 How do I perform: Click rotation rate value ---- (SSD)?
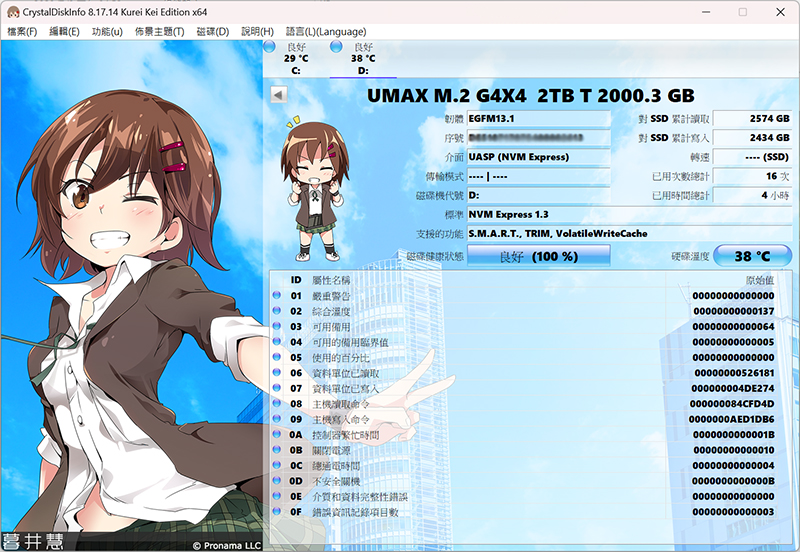(753, 157)
